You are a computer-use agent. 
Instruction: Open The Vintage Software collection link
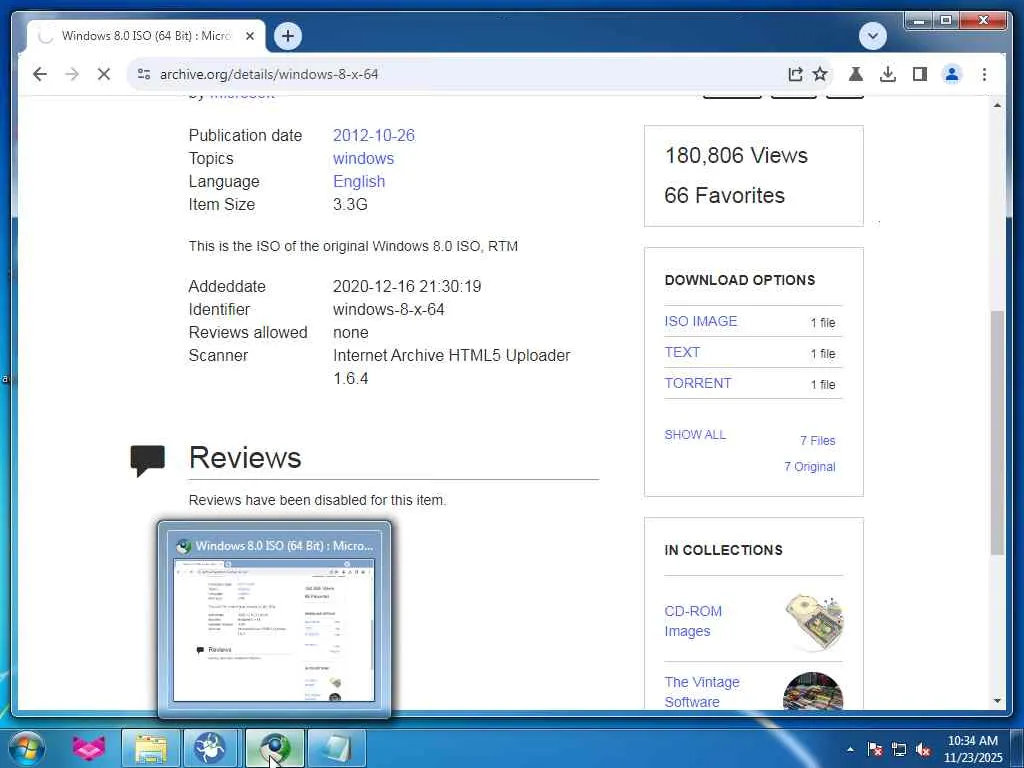702,692
